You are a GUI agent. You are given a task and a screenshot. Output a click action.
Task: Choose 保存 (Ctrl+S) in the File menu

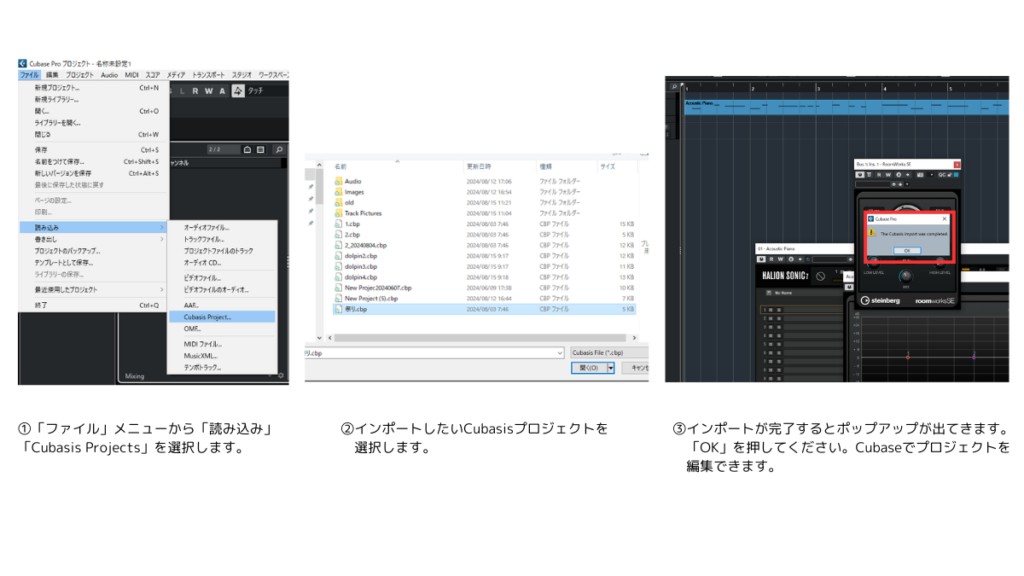pyautogui.click(x=94, y=150)
